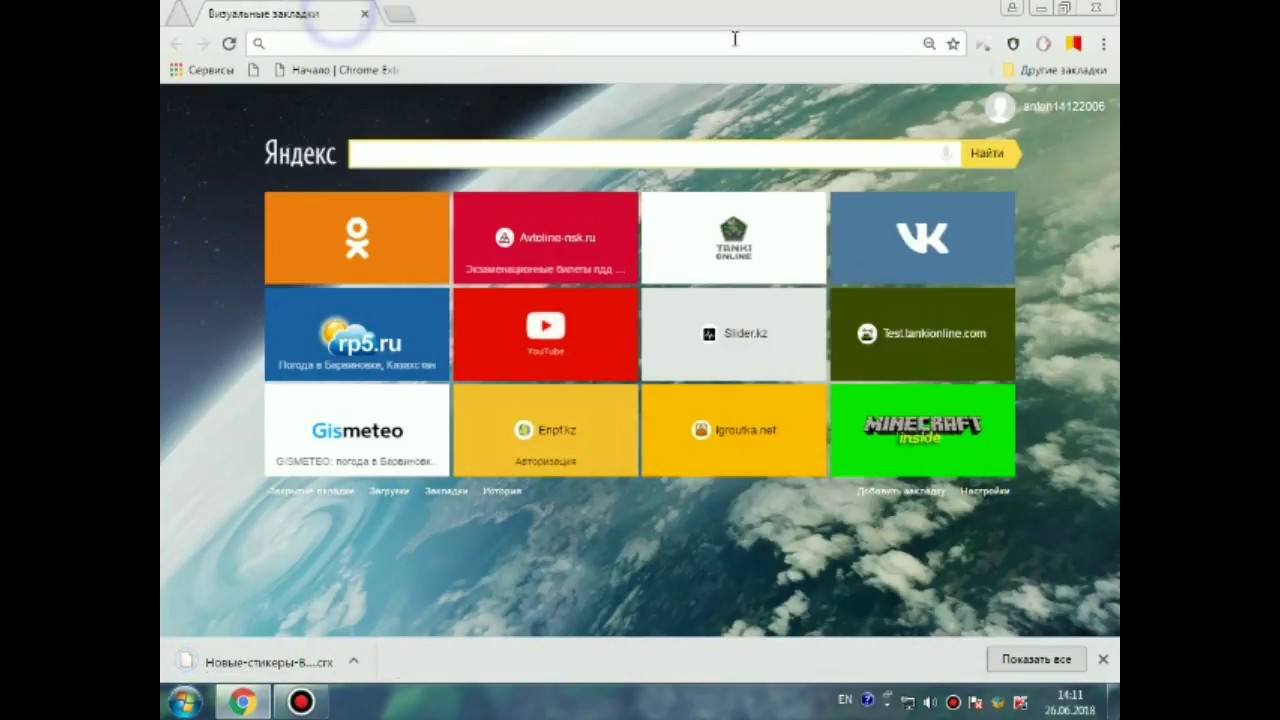
Task: Open the rp5.ru weather tile
Action: pyautogui.click(x=357, y=334)
